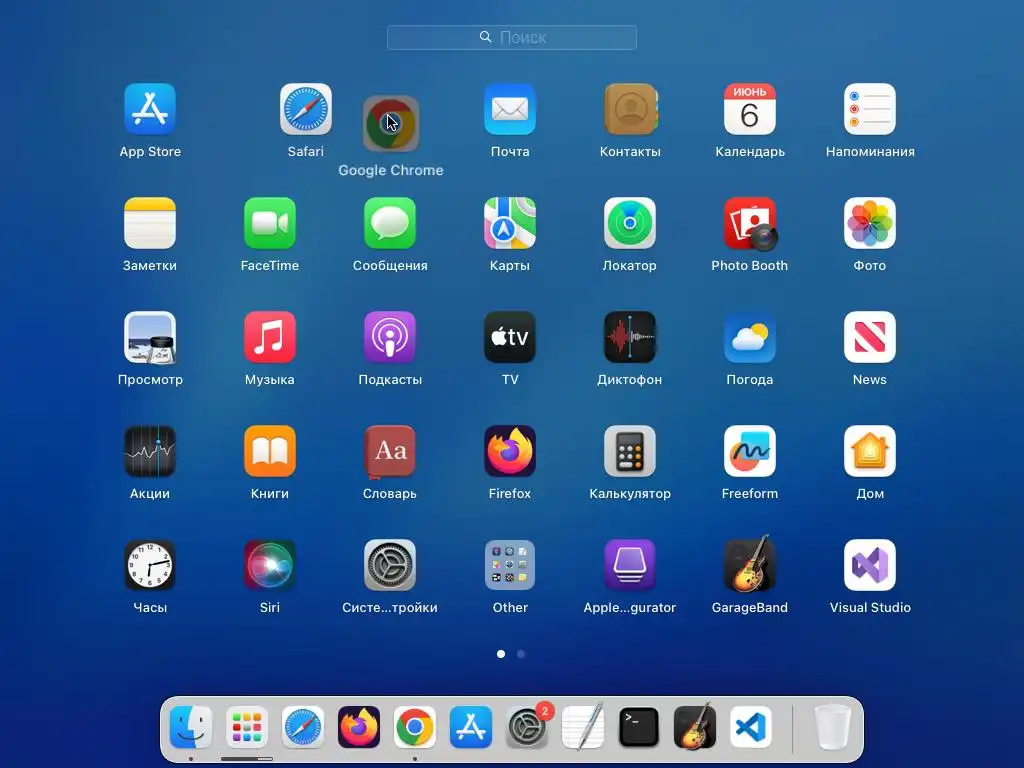Image resolution: width=1024 pixels, height=768 pixels.
Task: Click Launchpad icon in the Dock
Action: [247, 727]
